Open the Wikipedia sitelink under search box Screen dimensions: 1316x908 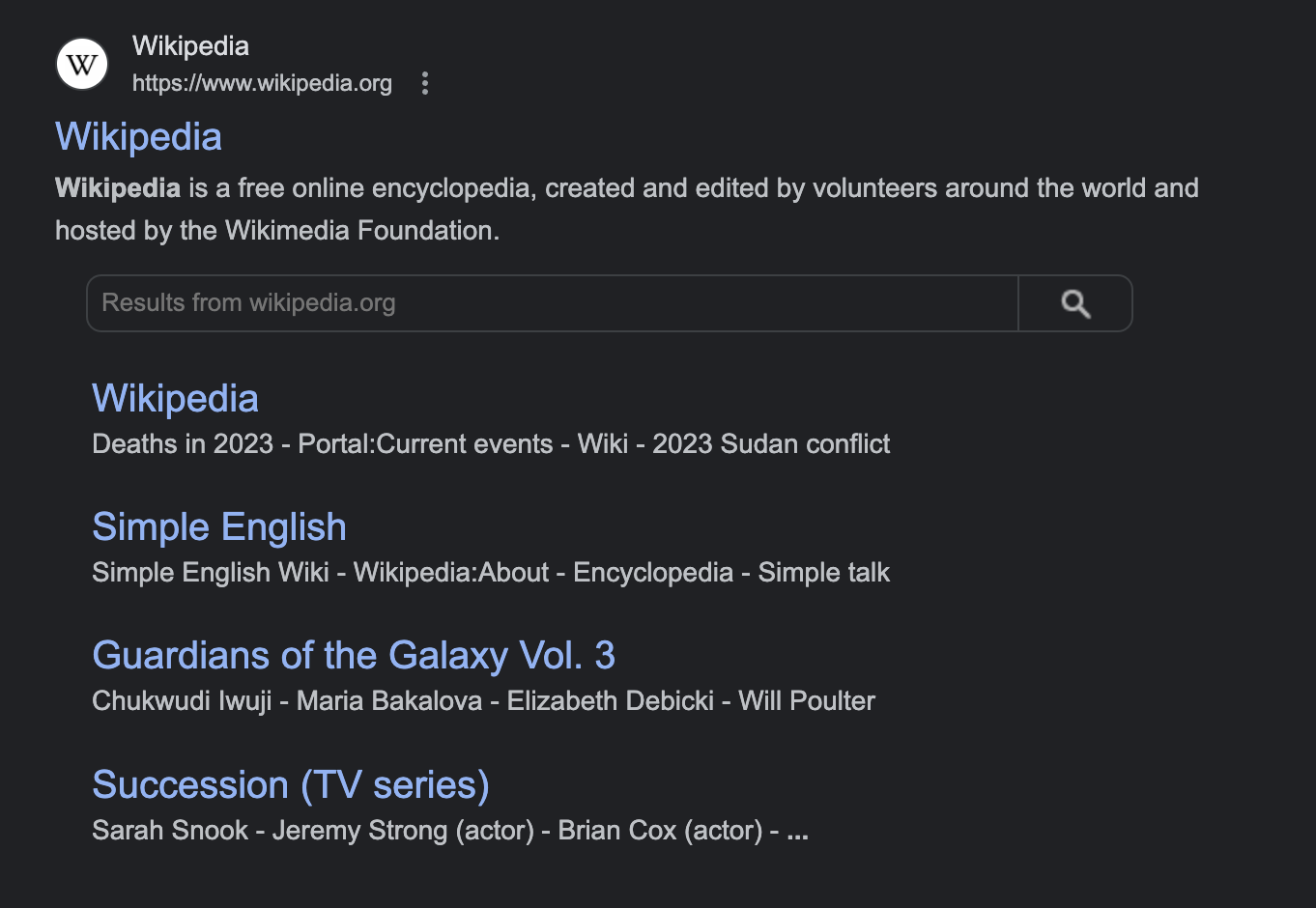(x=175, y=399)
